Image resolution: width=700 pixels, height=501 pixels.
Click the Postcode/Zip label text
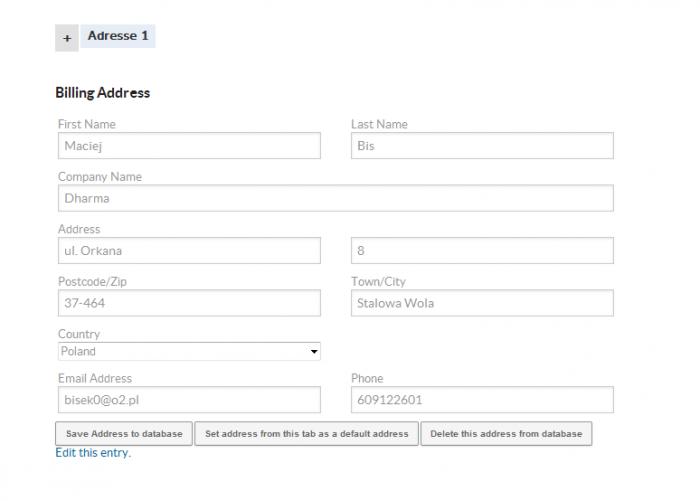tap(92, 282)
